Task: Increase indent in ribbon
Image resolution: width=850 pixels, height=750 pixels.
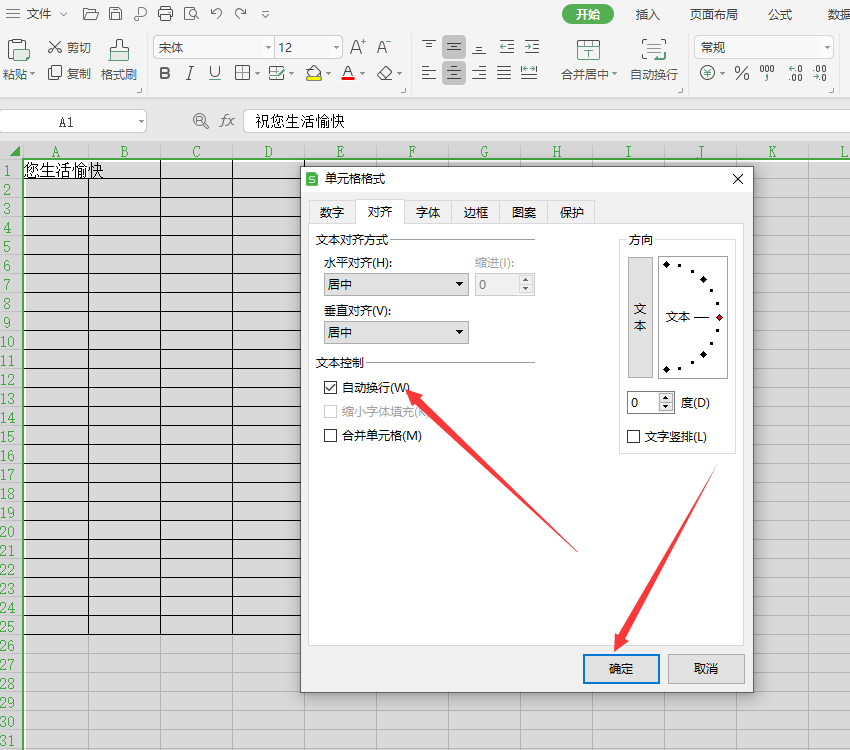Action: [x=532, y=47]
